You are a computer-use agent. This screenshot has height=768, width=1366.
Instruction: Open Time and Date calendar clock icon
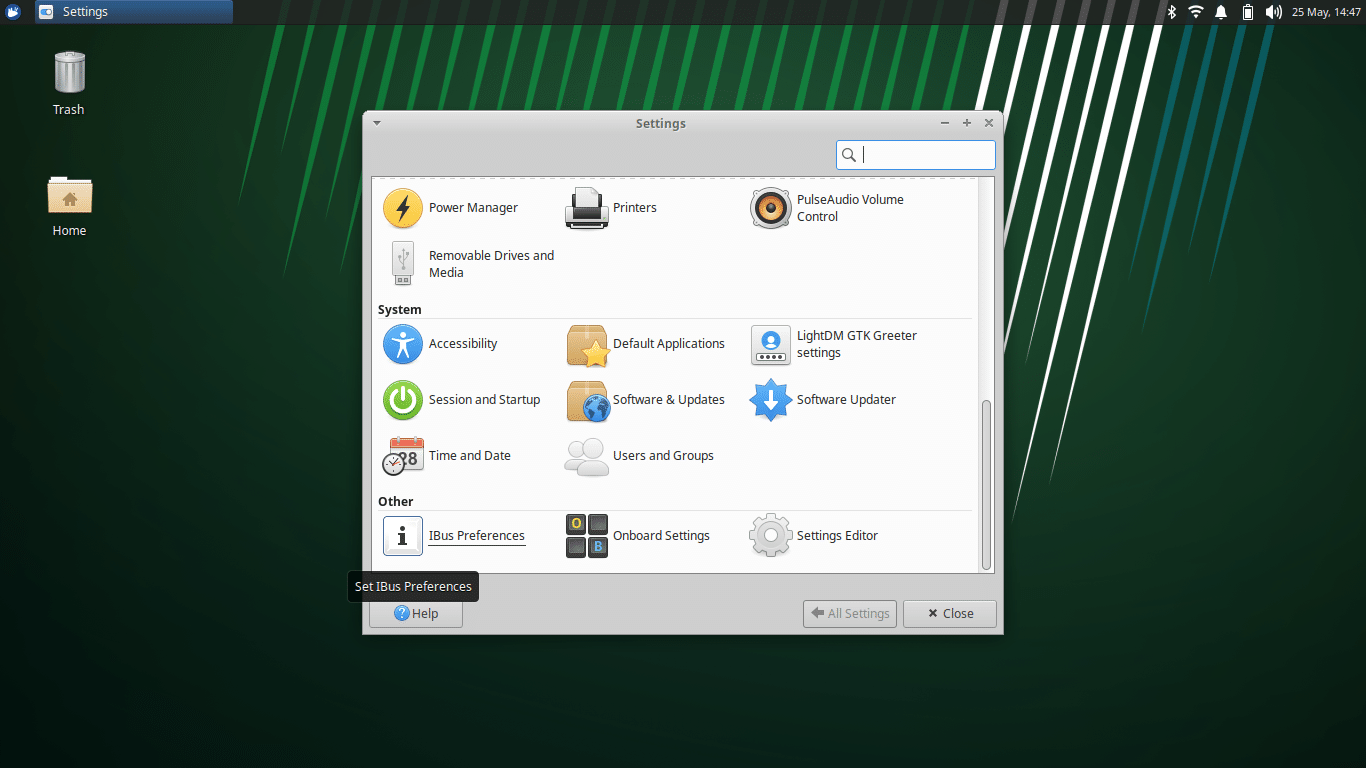point(403,456)
